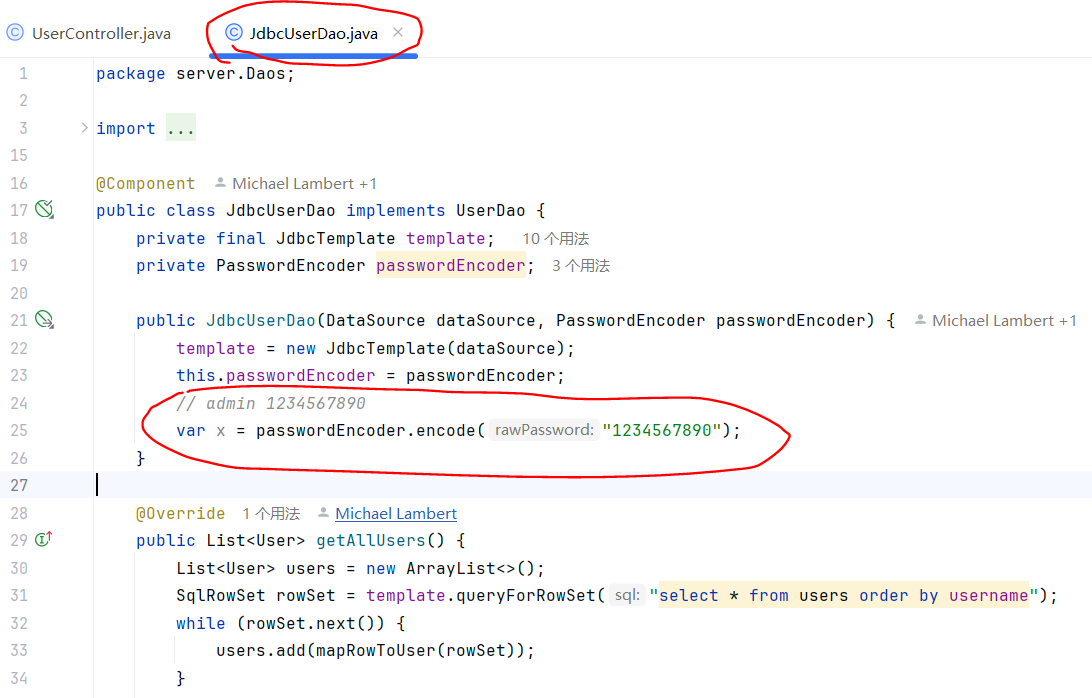Click the @Override annotation
The image size is (1092, 698).
(180, 513)
